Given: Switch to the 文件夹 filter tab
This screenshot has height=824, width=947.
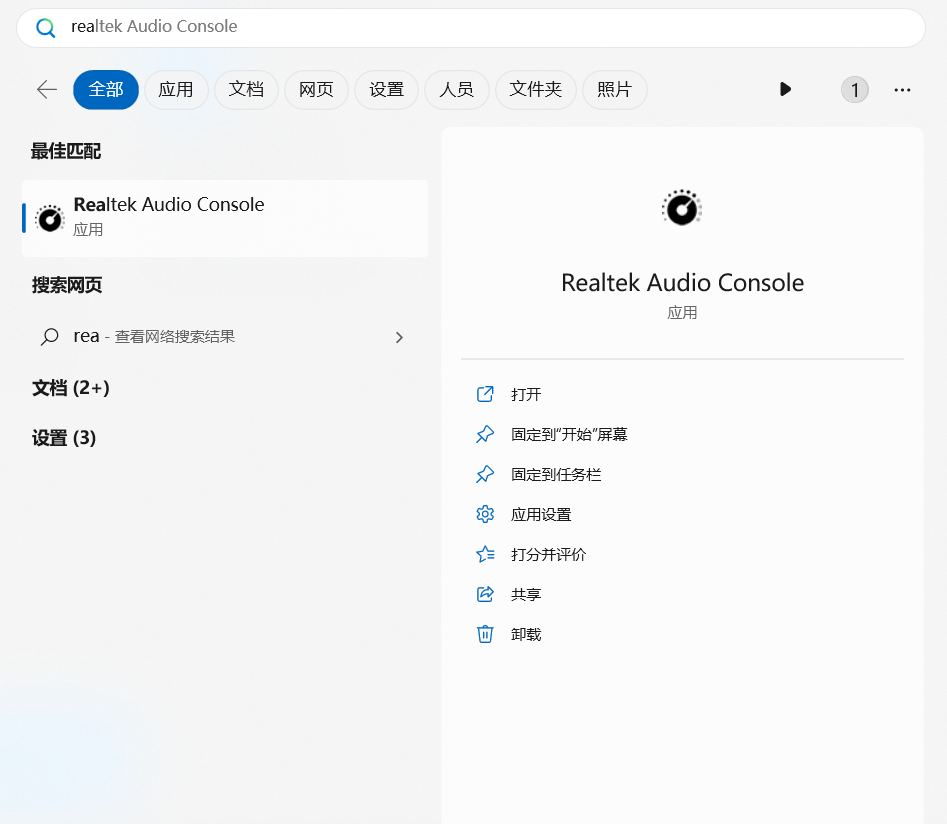Looking at the screenshot, I should click(x=536, y=90).
